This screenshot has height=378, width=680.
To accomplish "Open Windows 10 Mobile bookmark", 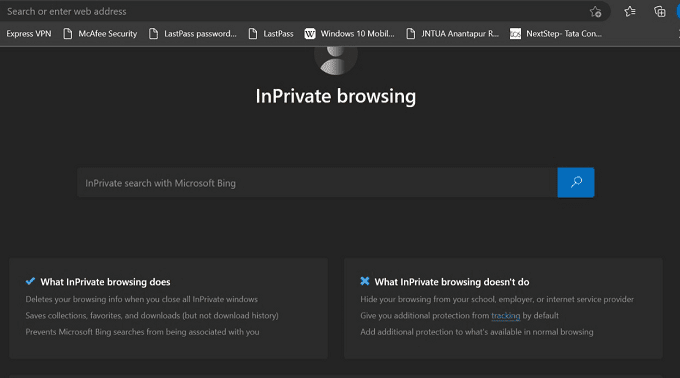I will click(x=350, y=33).
